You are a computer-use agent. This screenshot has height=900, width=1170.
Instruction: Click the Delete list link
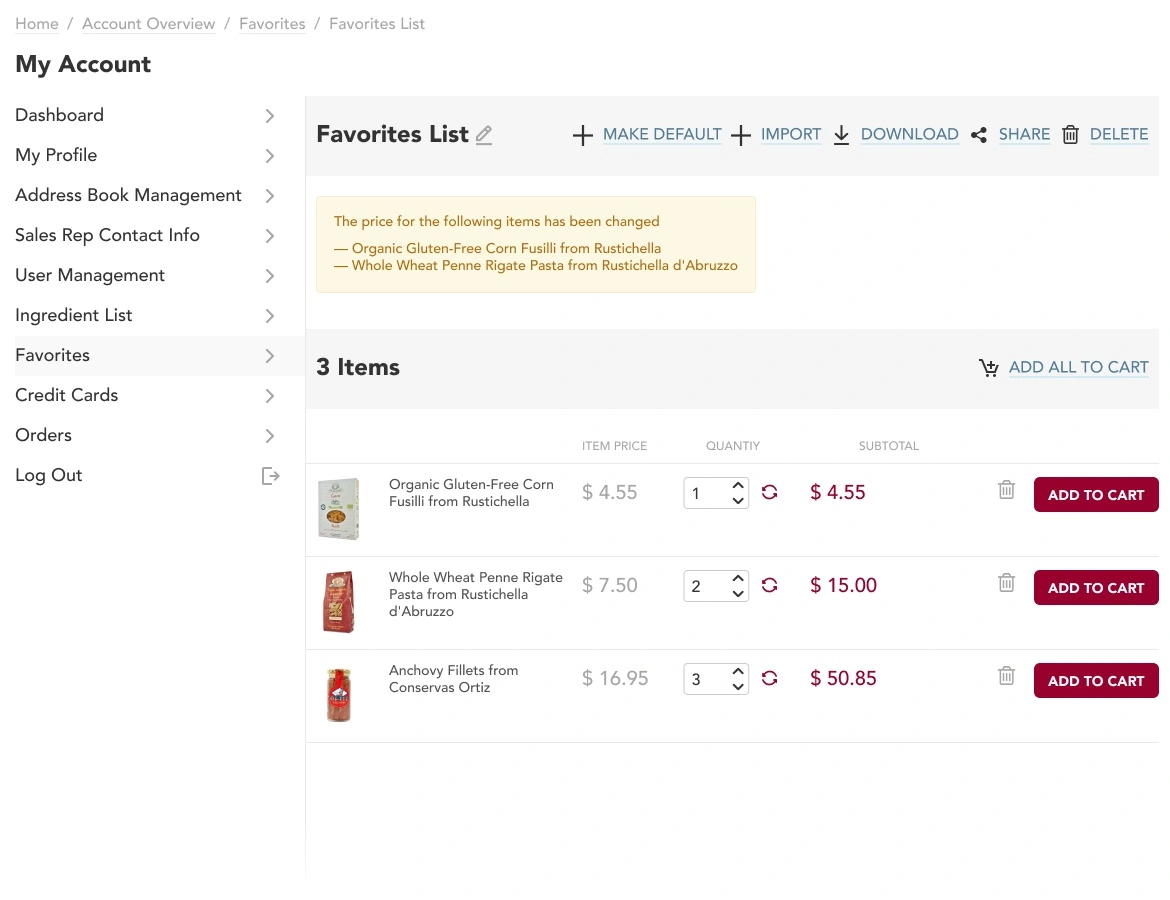click(1119, 134)
